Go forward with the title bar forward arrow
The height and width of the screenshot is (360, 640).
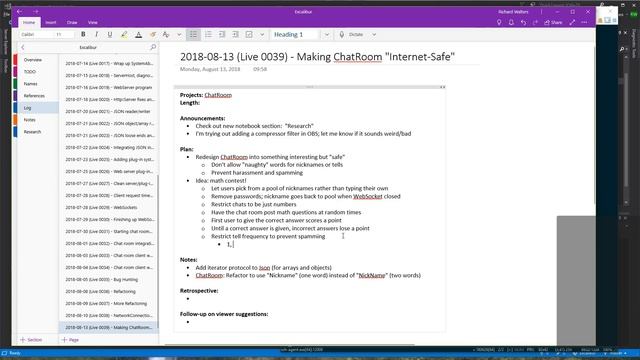pyautogui.click(x=36, y=11)
